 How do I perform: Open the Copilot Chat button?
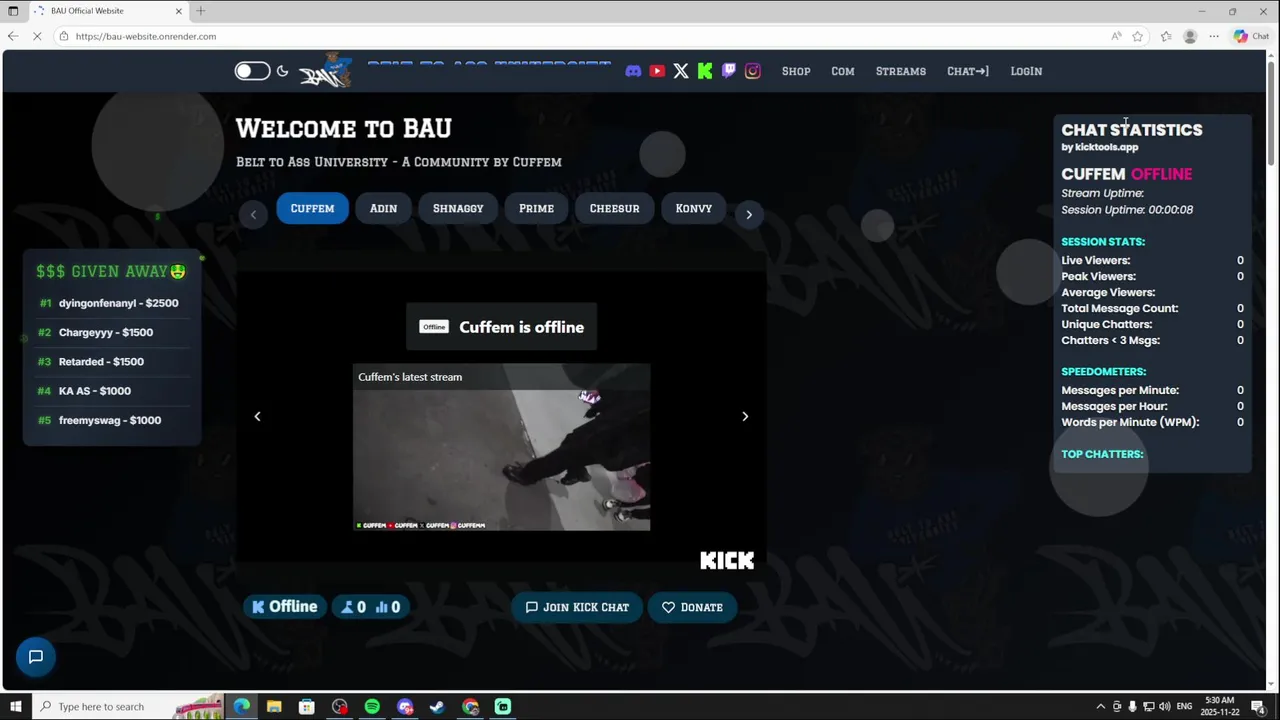click(1251, 36)
